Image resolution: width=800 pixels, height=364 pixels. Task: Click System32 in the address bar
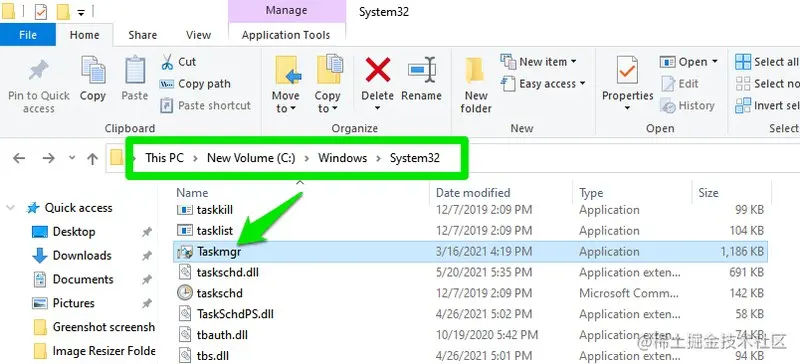coord(415,158)
